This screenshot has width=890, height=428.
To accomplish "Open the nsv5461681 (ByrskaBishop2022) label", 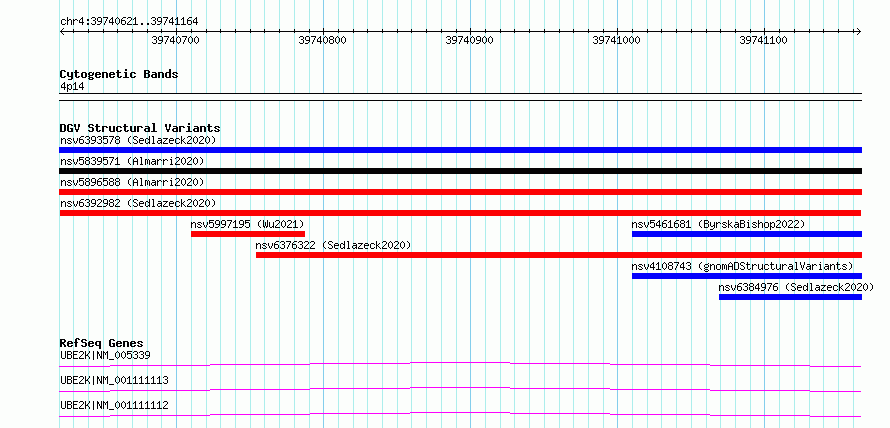I will click(718, 224).
